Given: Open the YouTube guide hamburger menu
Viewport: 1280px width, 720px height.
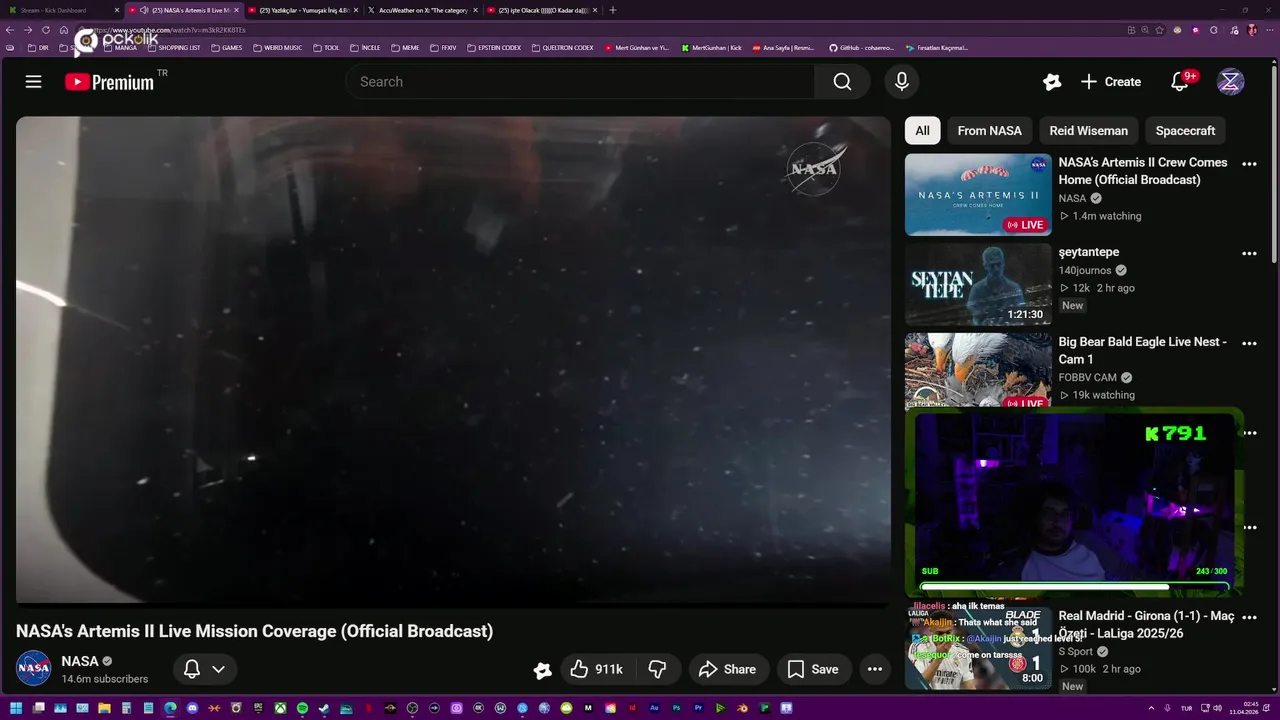Looking at the screenshot, I should click(33, 82).
